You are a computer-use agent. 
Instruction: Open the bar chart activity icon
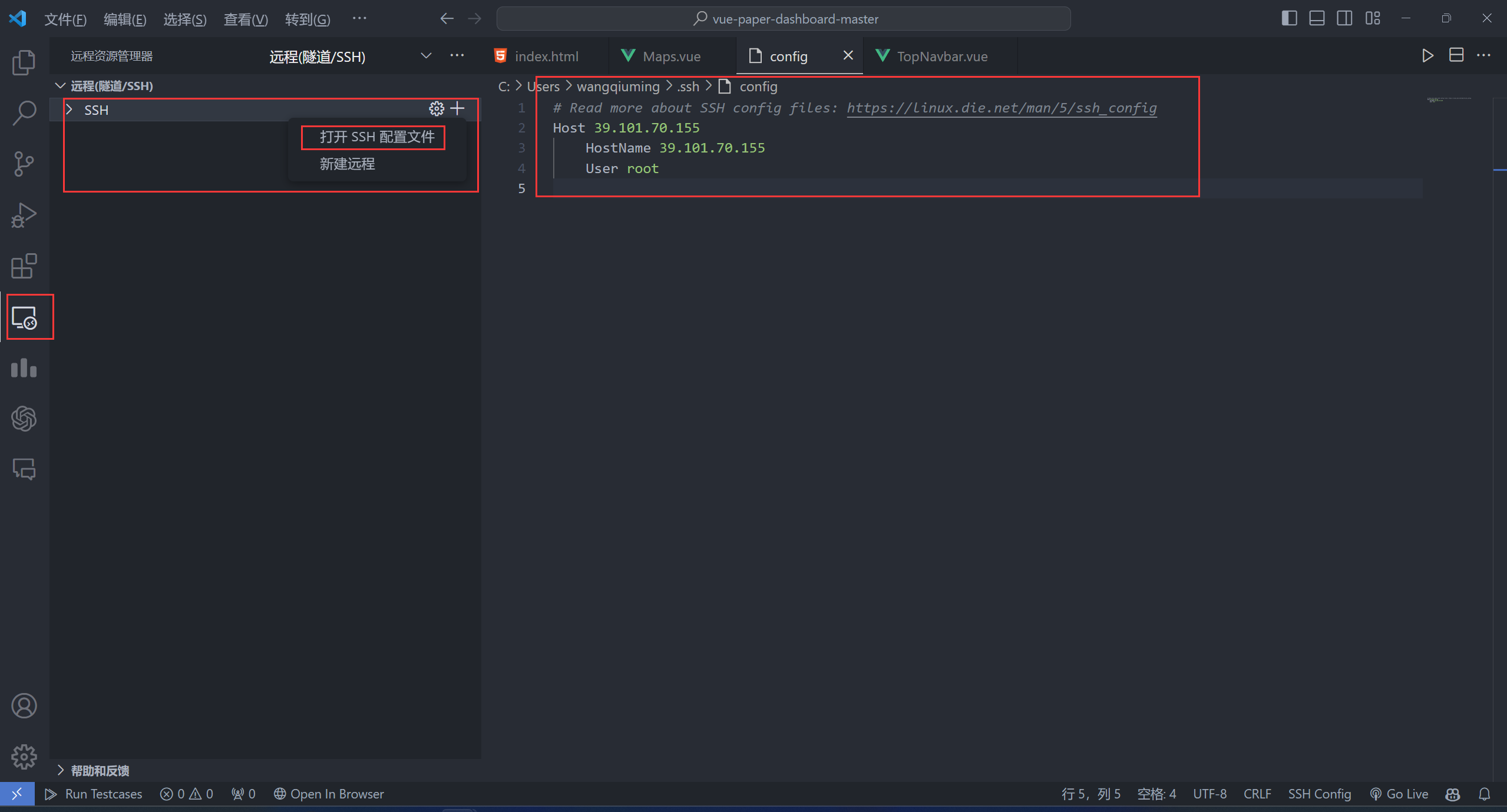[x=24, y=368]
